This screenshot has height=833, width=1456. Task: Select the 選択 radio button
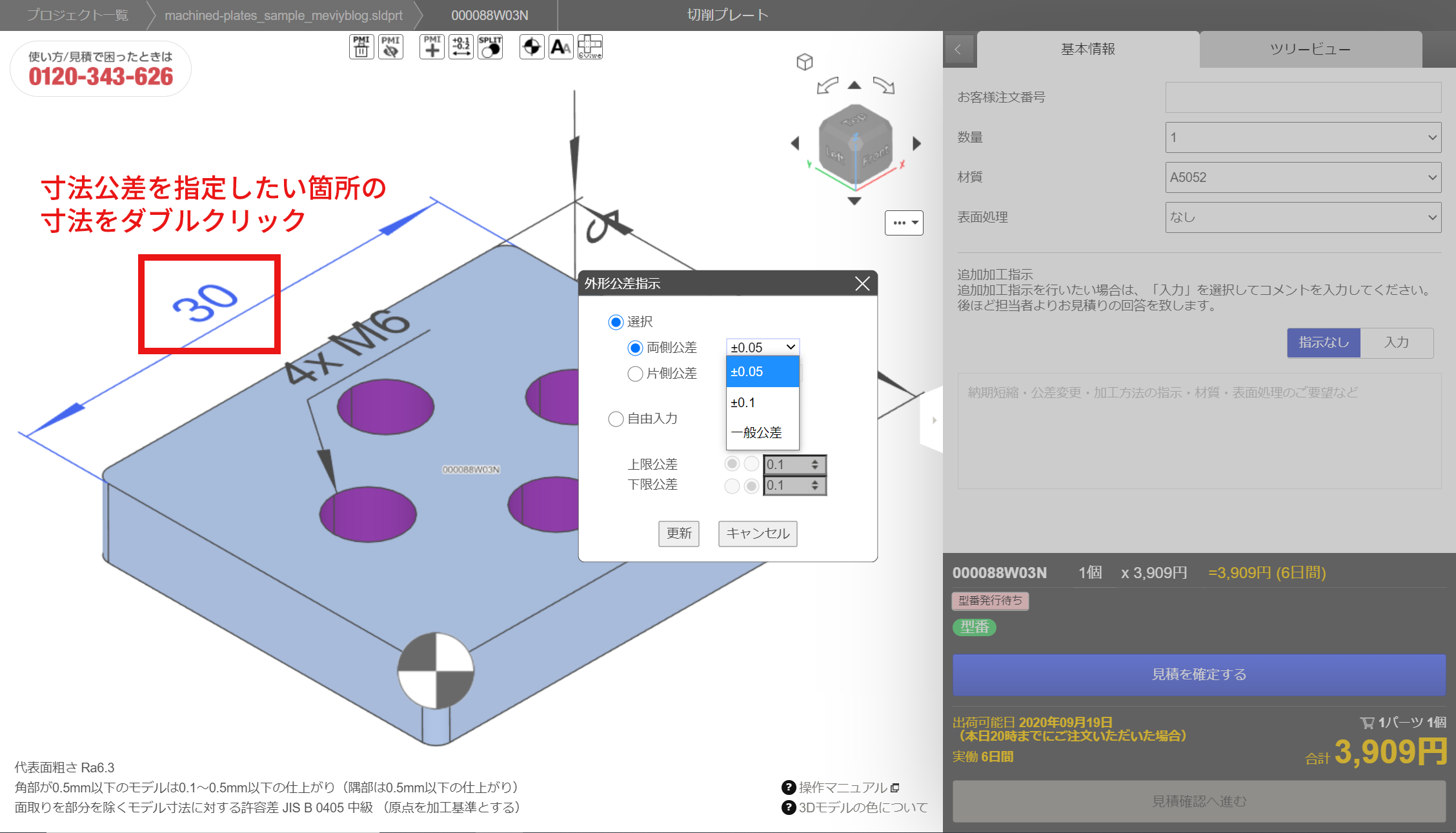coord(616,322)
